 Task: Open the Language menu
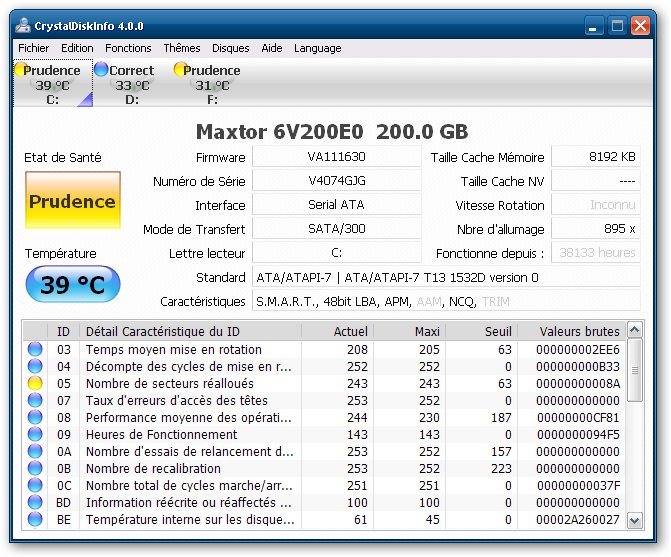317,48
